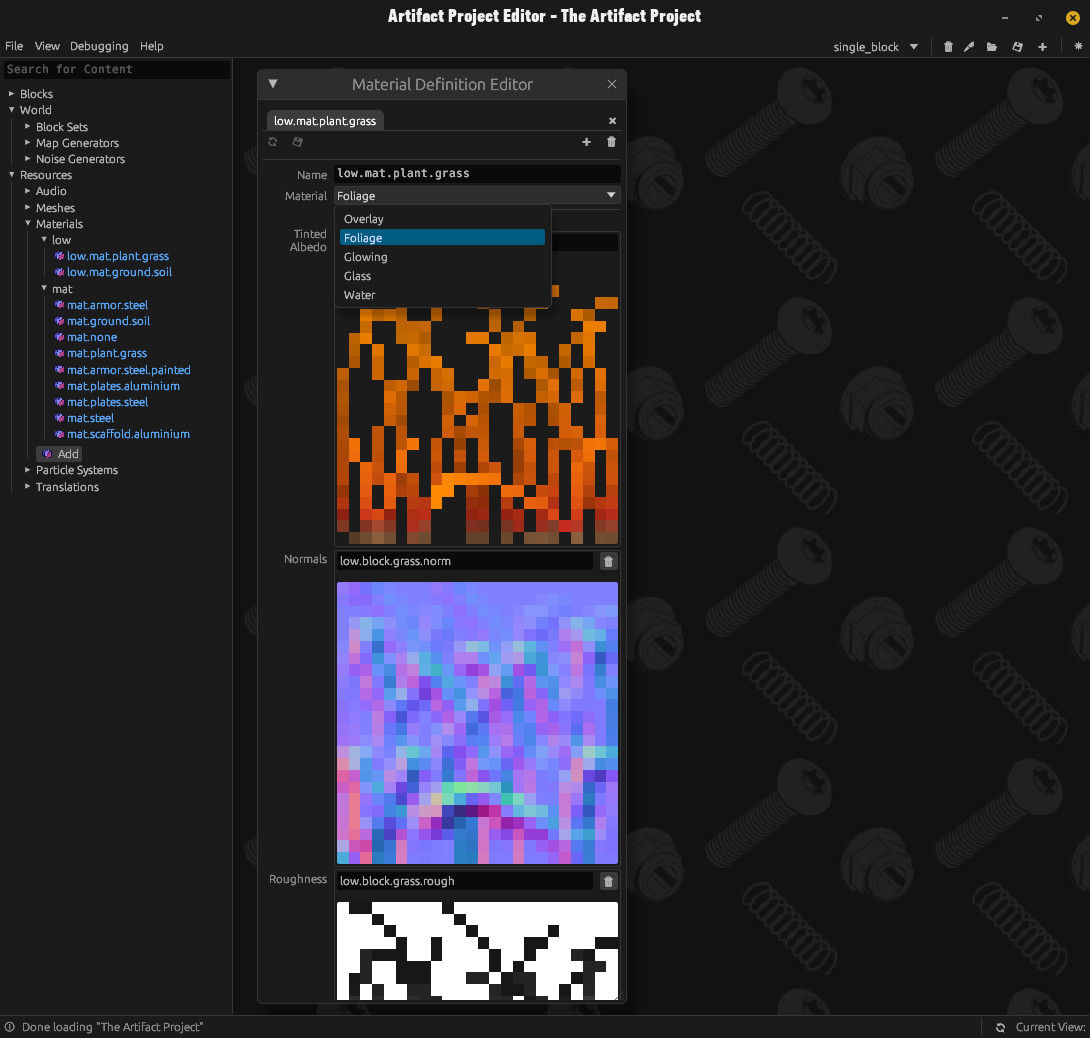Remove the low.block.grass.rough roughness texture
Screen dimensions: 1090x1038
608,882
